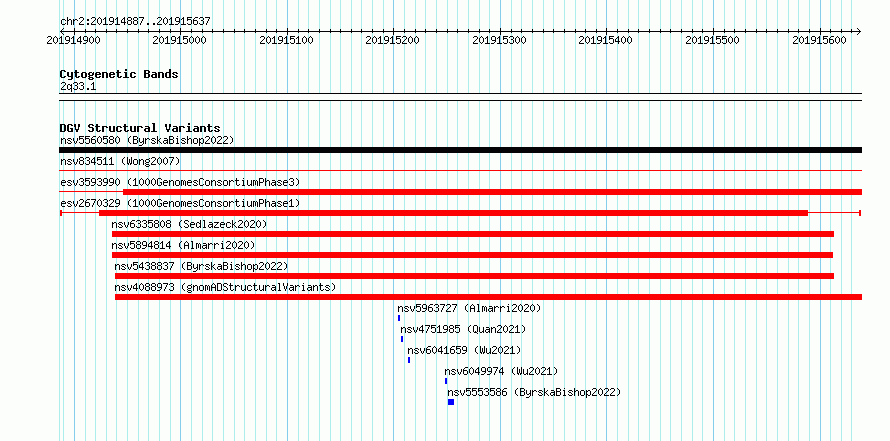The height and width of the screenshot is (441, 890).
Task: Click the 201915400 ruler position
Action: pos(605,40)
